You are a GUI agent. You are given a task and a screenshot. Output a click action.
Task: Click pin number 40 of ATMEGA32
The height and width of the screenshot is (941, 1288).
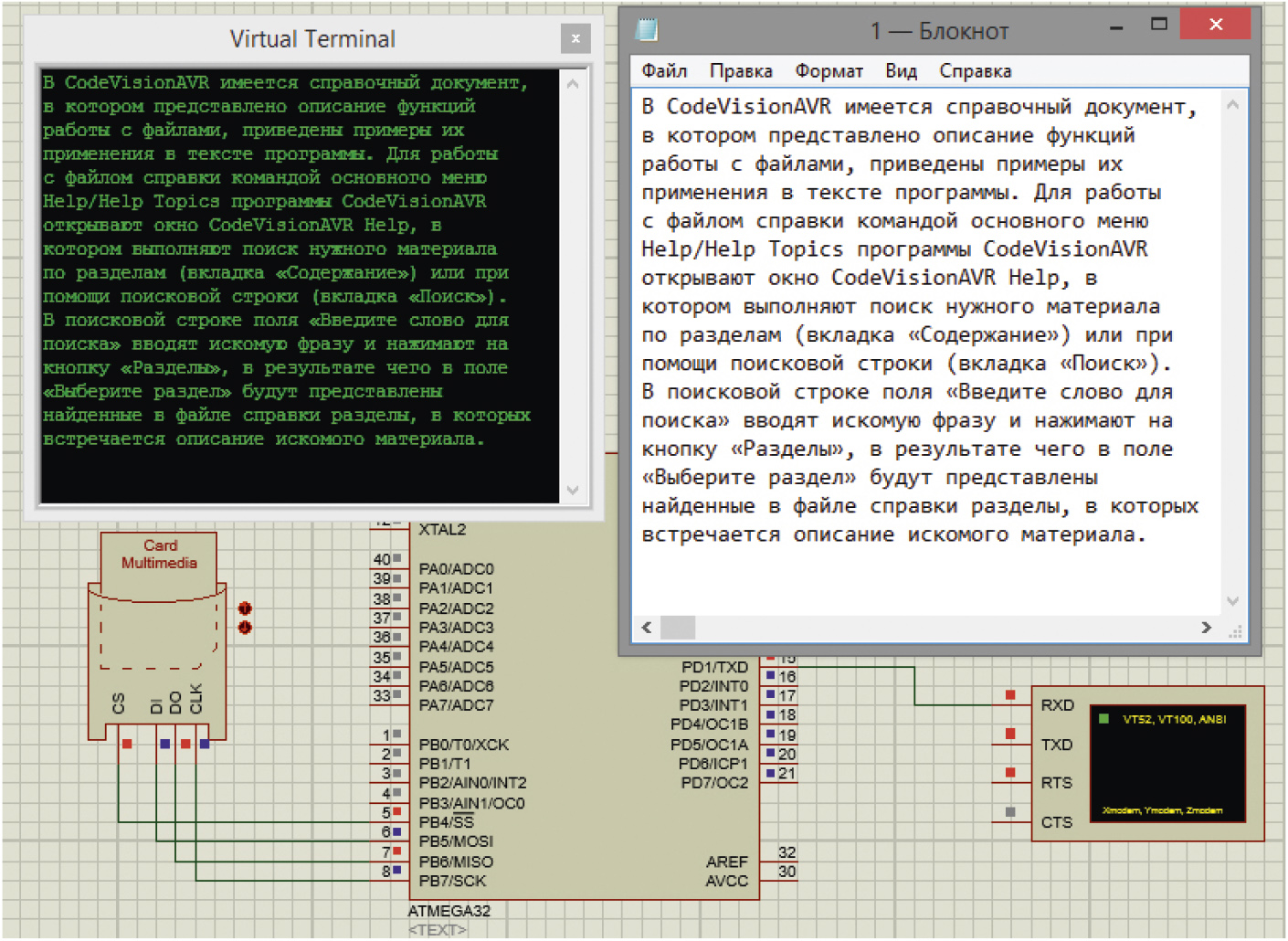tap(382, 559)
